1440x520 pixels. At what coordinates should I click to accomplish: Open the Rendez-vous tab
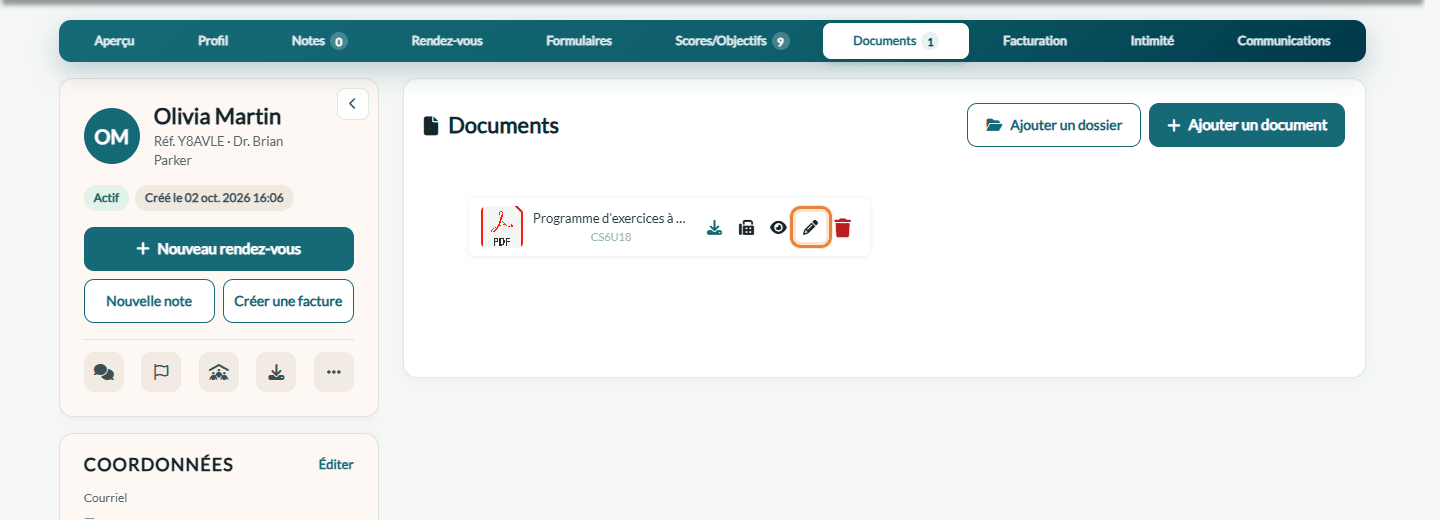pyautogui.click(x=447, y=41)
